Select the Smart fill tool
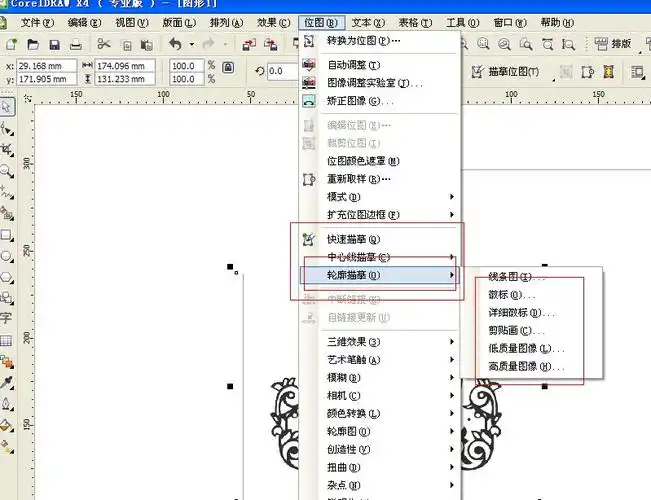The width and height of the screenshot is (651, 500). coord(7,213)
